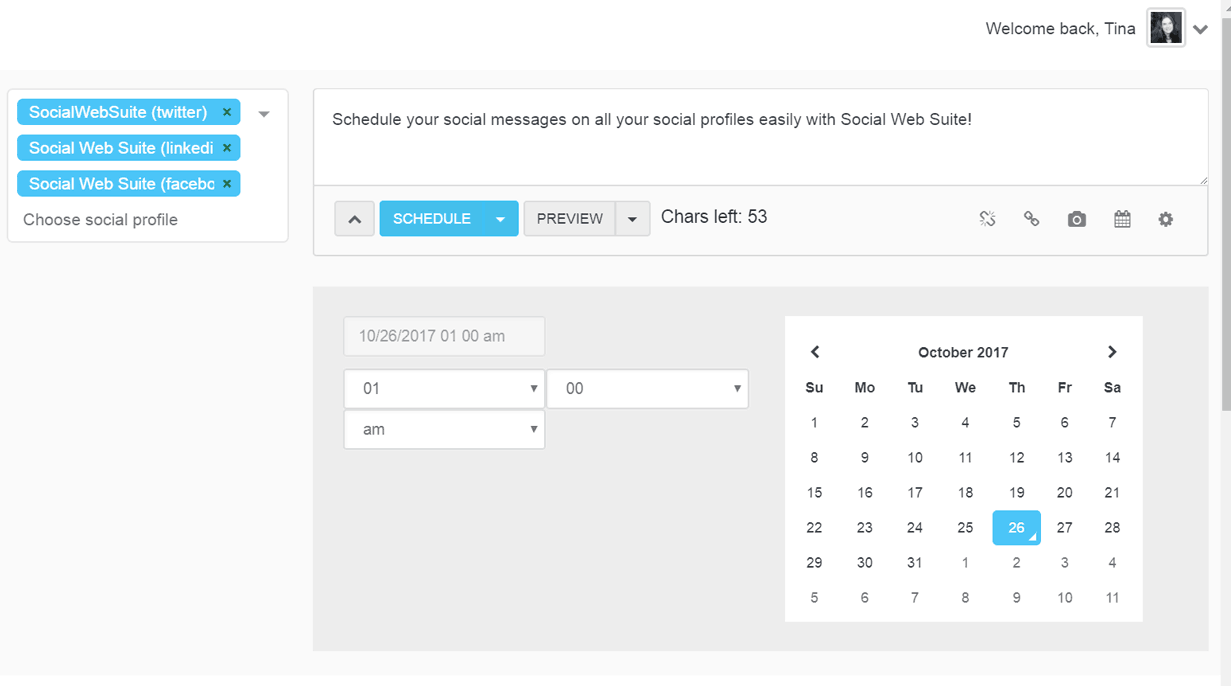Screen dimensions: 1232x686
Task: Remove SocialWebSuite (twitter) profile tag
Action: click(227, 112)
